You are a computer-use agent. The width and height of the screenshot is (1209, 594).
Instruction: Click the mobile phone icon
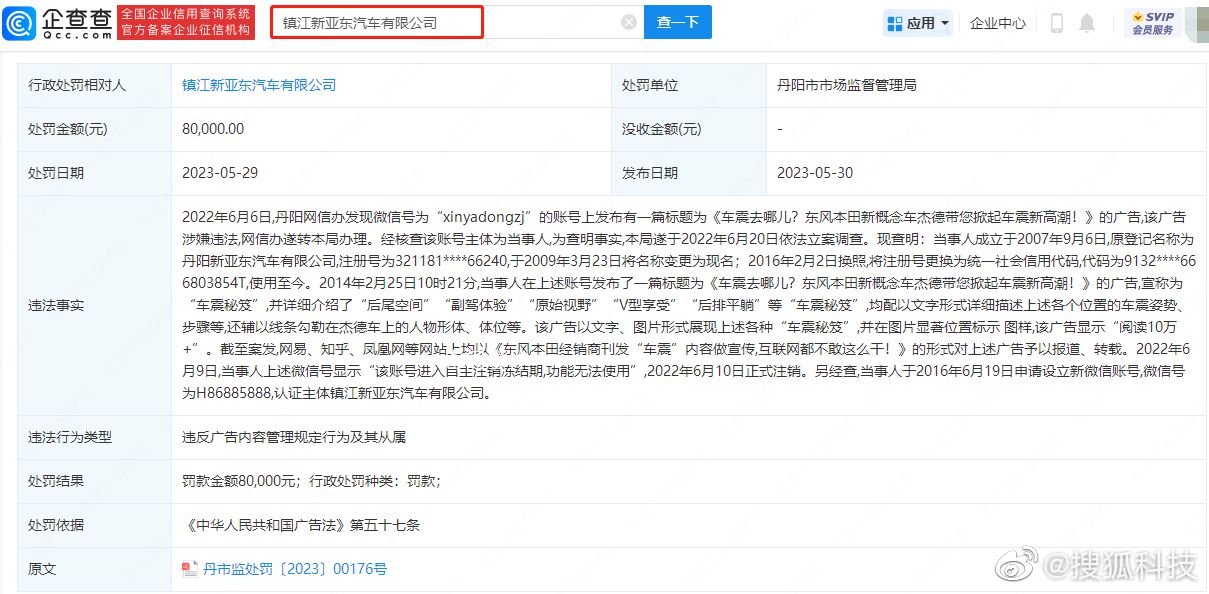(1057, 23)
